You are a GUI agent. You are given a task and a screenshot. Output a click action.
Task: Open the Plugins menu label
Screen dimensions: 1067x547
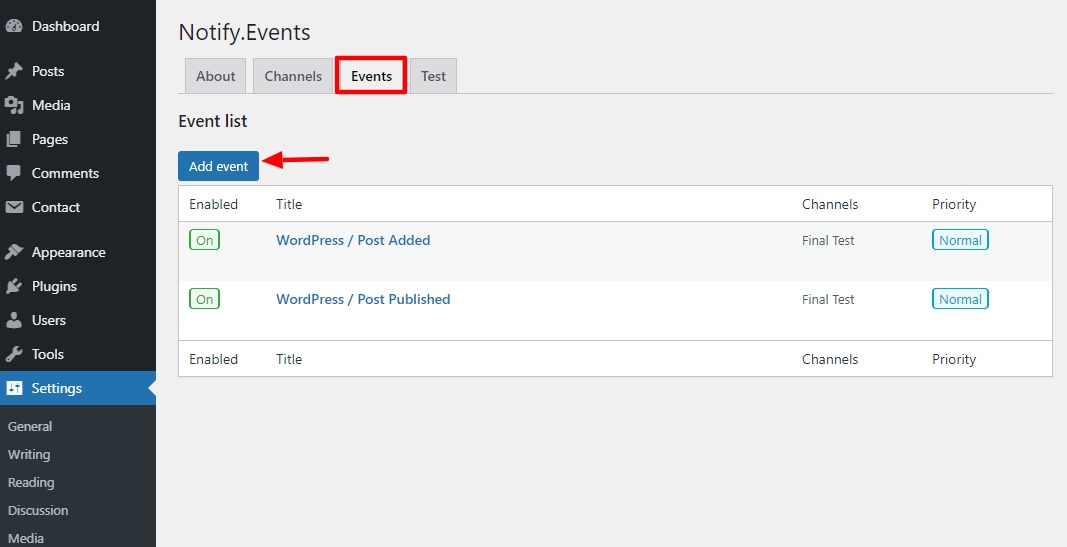tap(54, 286)
